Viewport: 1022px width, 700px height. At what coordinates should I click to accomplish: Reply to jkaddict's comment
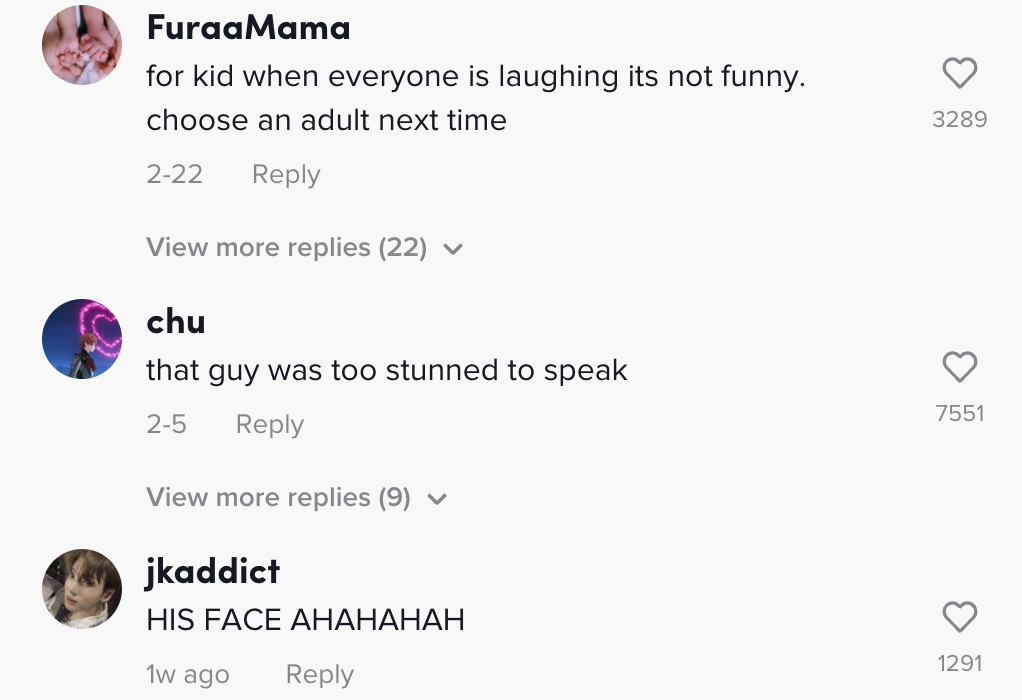tap(319, 674)
